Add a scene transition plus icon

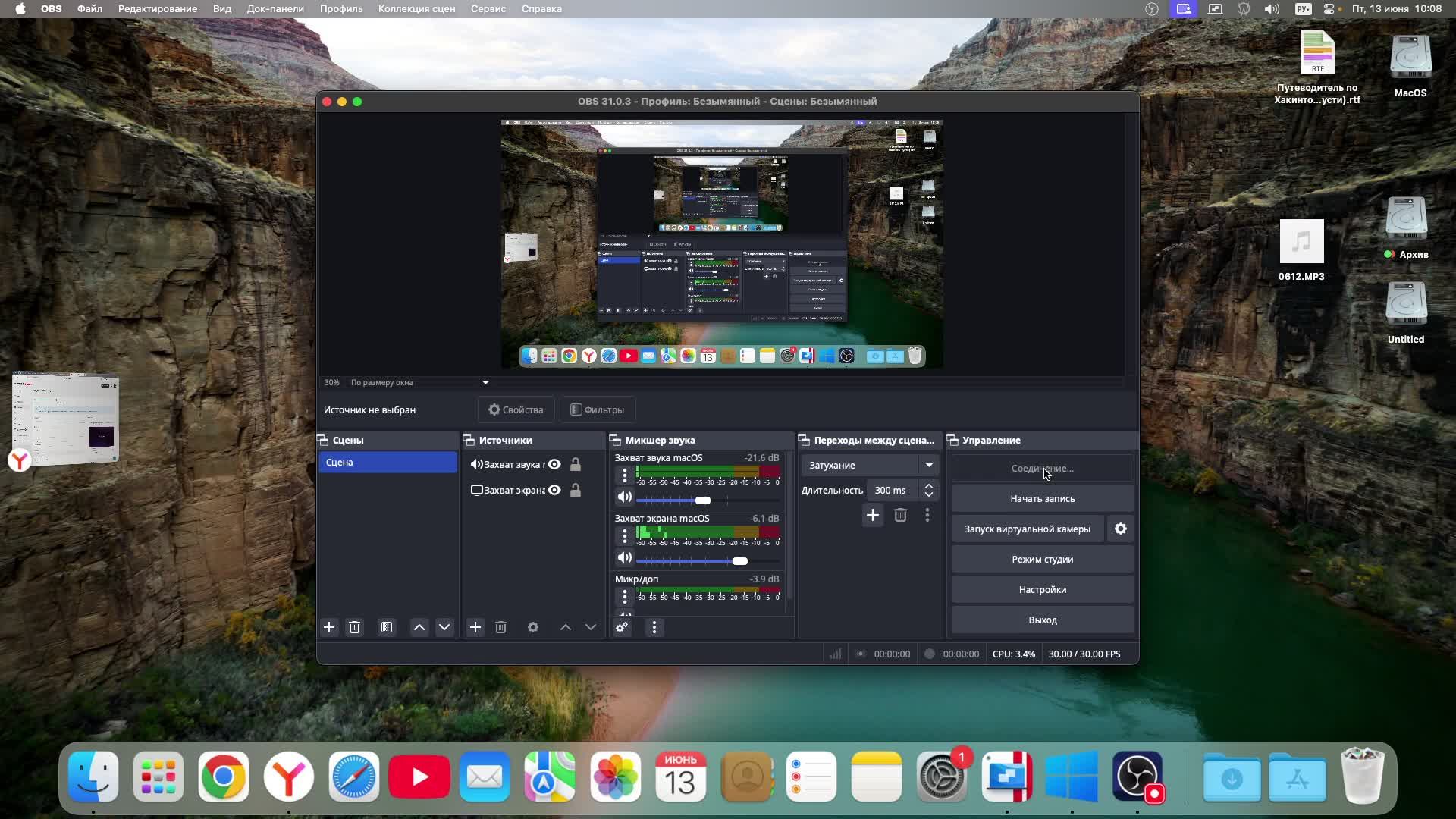873,515
